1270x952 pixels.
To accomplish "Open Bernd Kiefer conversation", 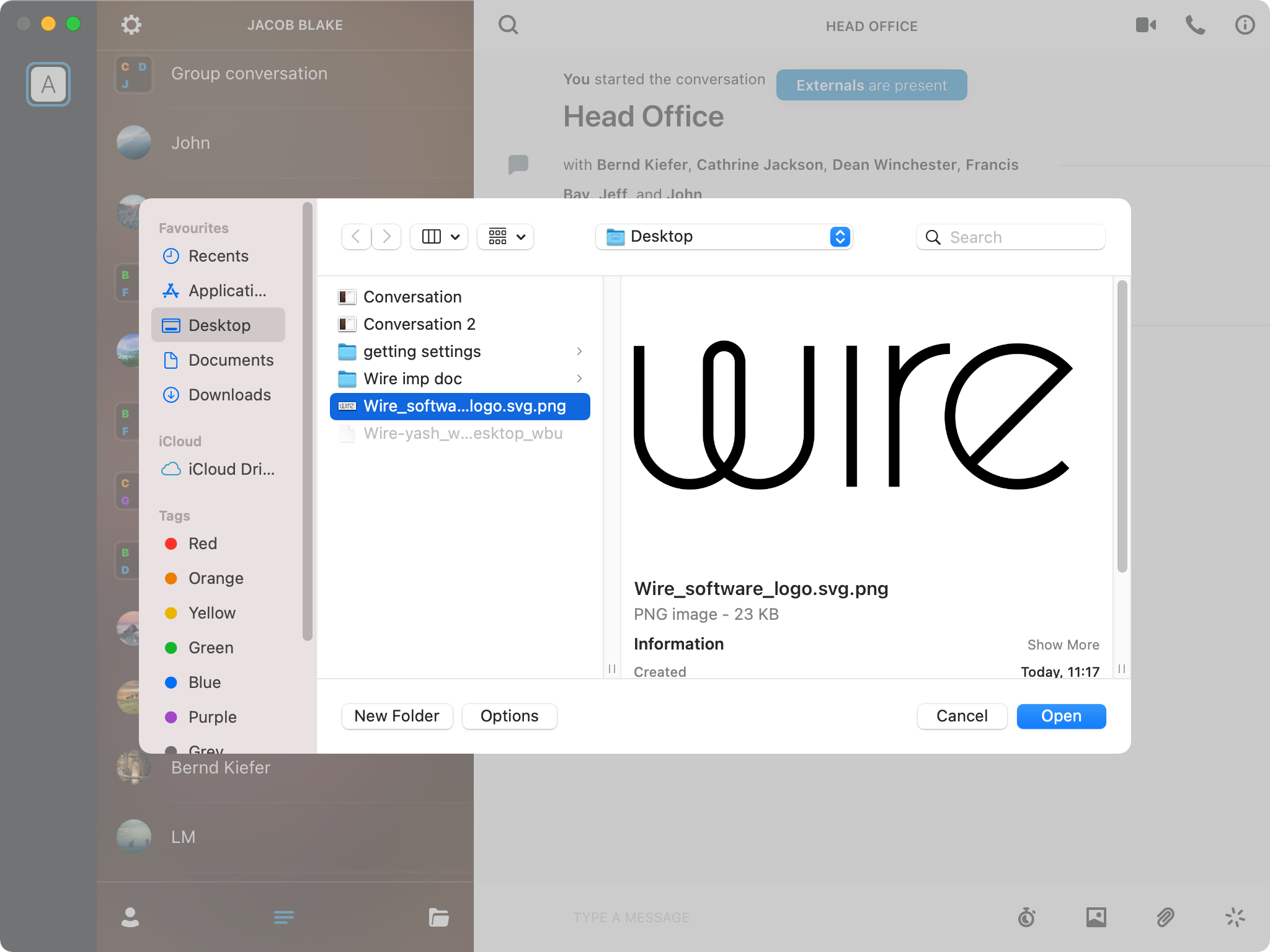I will [x=285, y=768].
